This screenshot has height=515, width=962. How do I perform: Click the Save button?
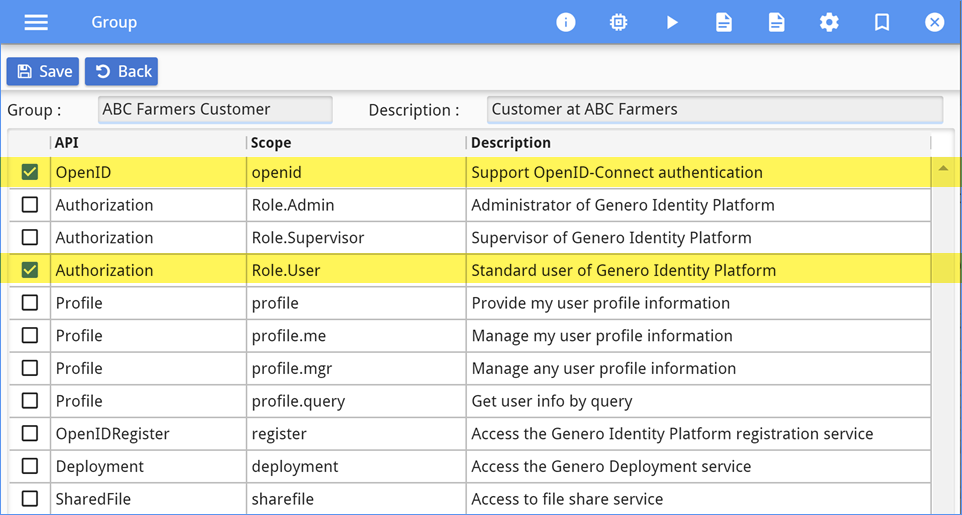point(43,71)
